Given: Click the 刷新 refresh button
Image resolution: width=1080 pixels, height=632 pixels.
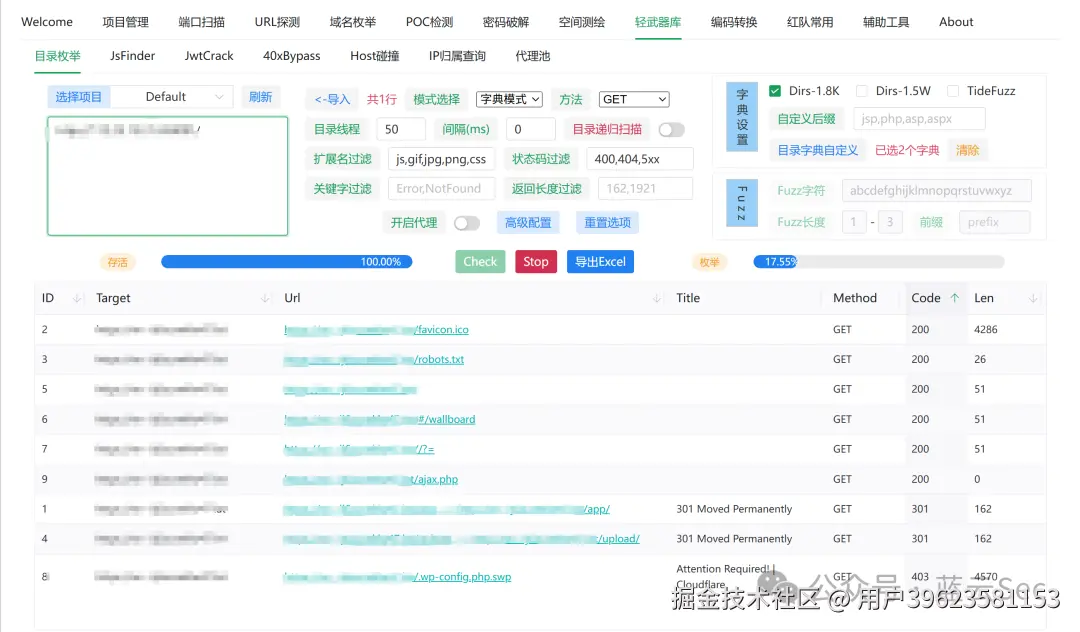Looking at the screenshot, I should 260,97.
